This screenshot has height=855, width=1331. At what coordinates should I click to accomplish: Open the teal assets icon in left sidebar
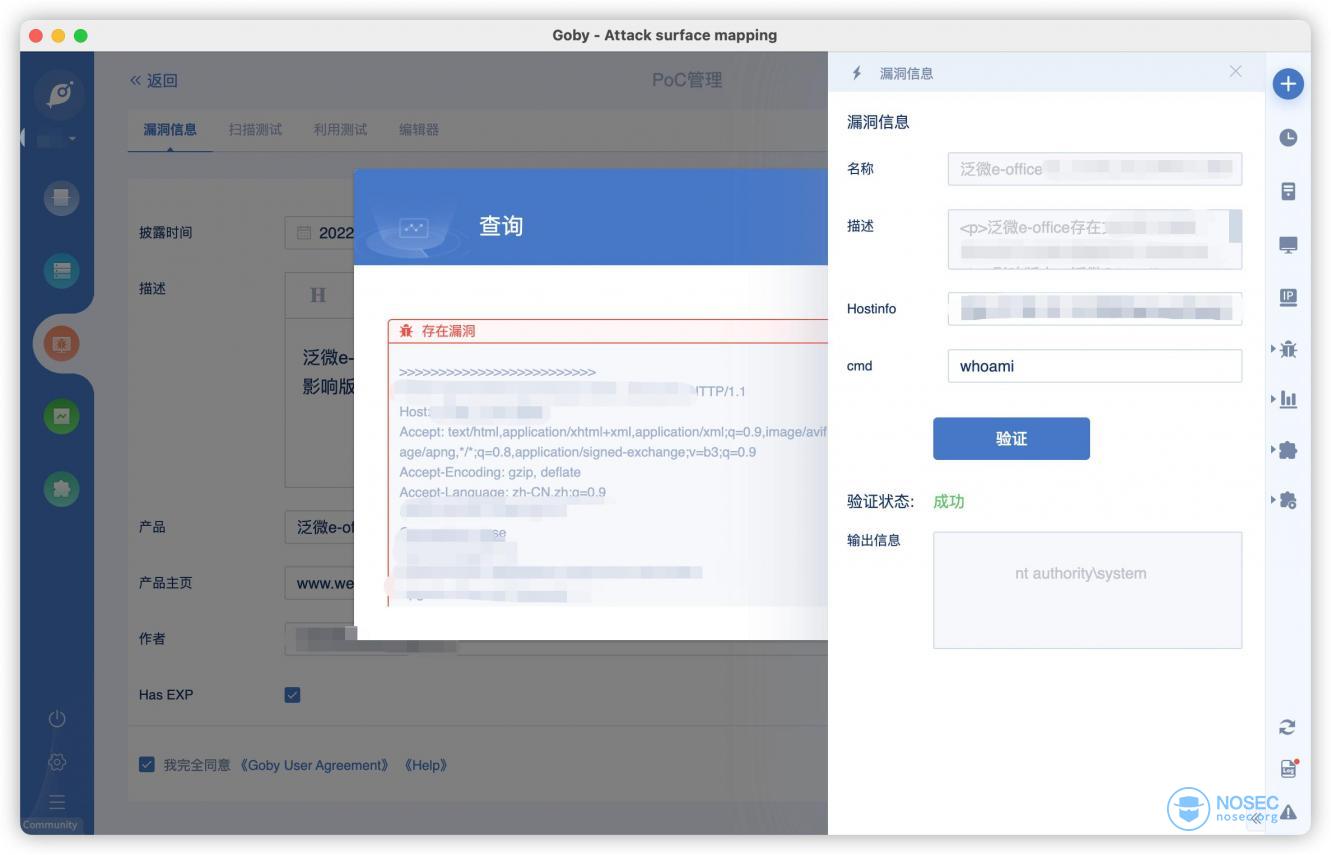[x=61, y=271]
